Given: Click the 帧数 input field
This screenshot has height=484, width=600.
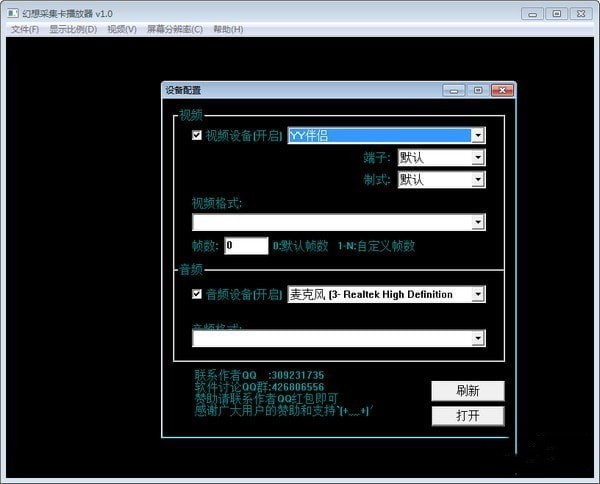Looking at the screenshot, I should click(x=246, y=245).
